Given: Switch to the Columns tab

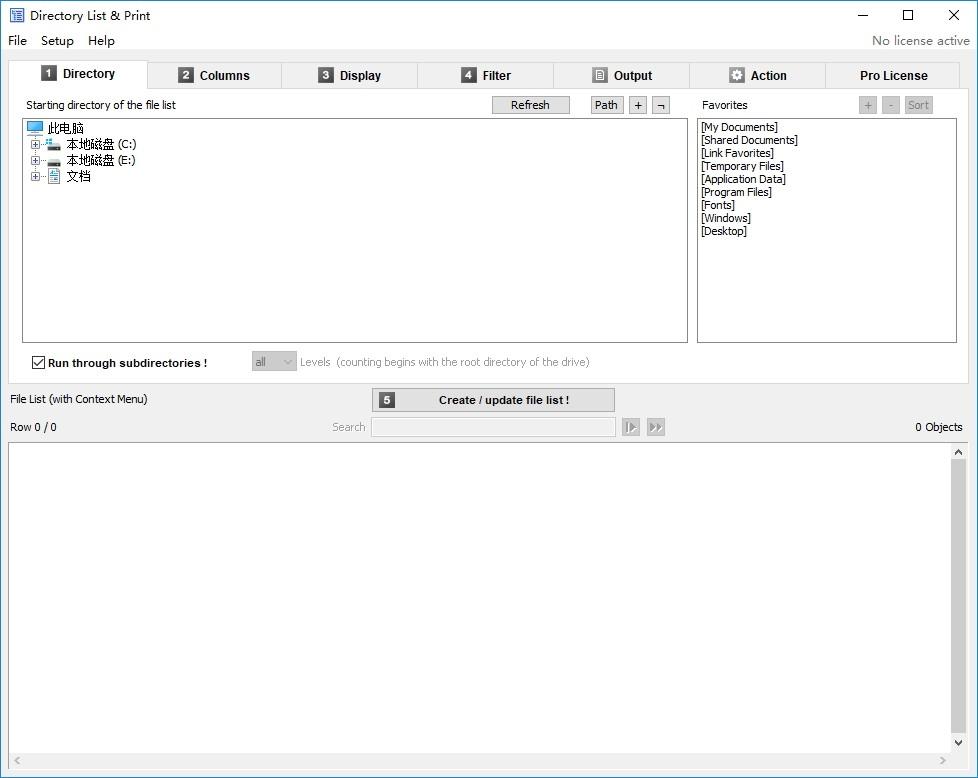Looking at the screenshot, I should coord(214,75).
